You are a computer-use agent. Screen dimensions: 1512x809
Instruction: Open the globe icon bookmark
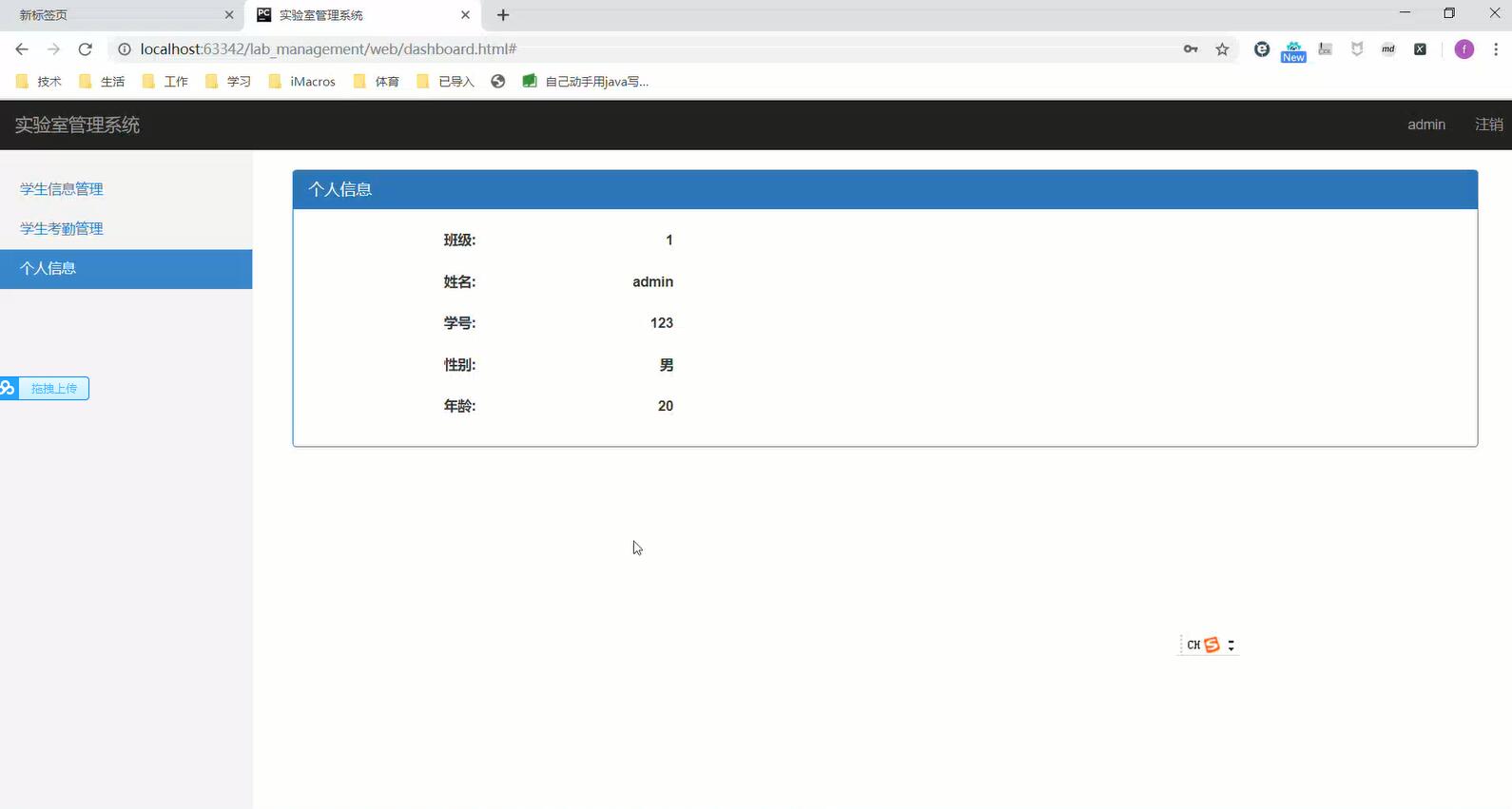point(498,82)
